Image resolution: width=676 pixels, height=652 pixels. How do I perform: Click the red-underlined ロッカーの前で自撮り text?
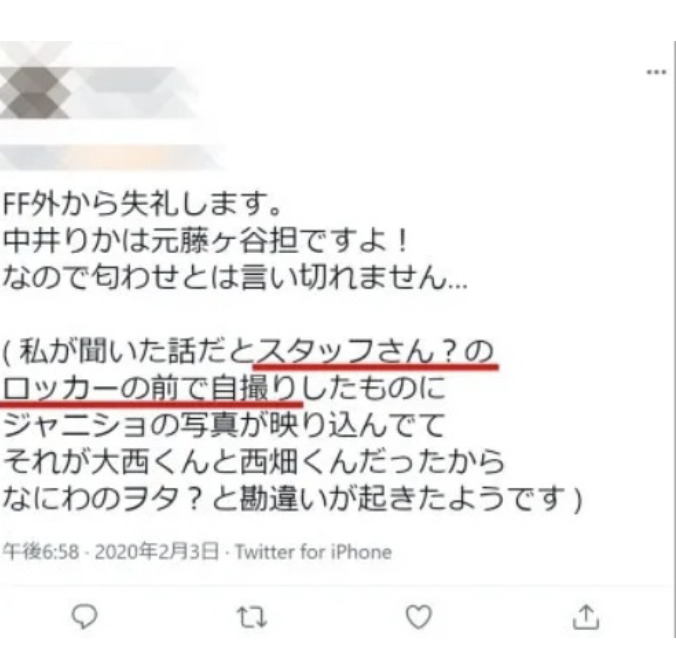(151, 390)
